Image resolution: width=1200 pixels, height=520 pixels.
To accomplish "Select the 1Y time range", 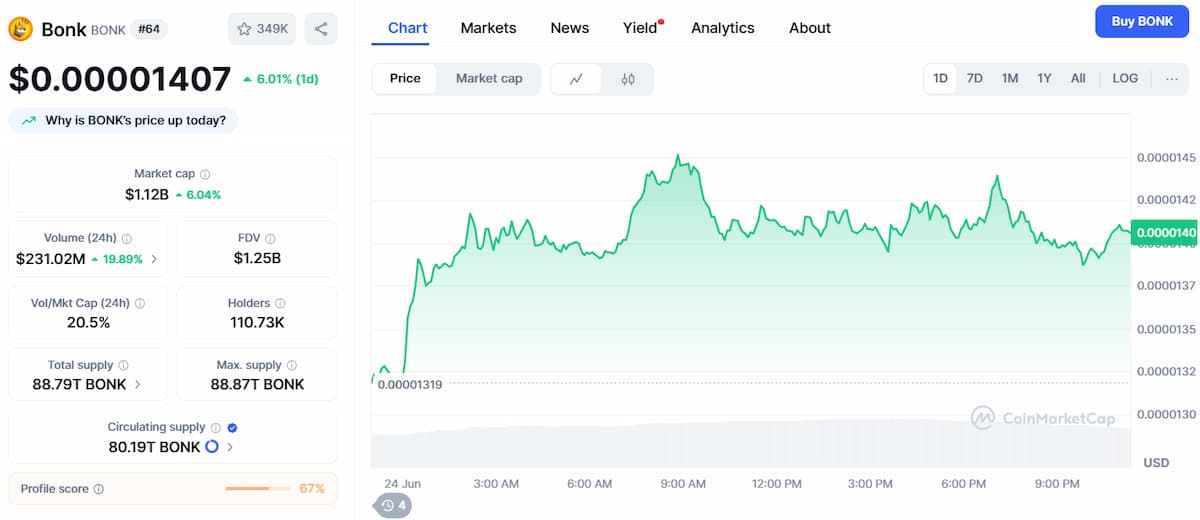I will [x=1044, y=78].
